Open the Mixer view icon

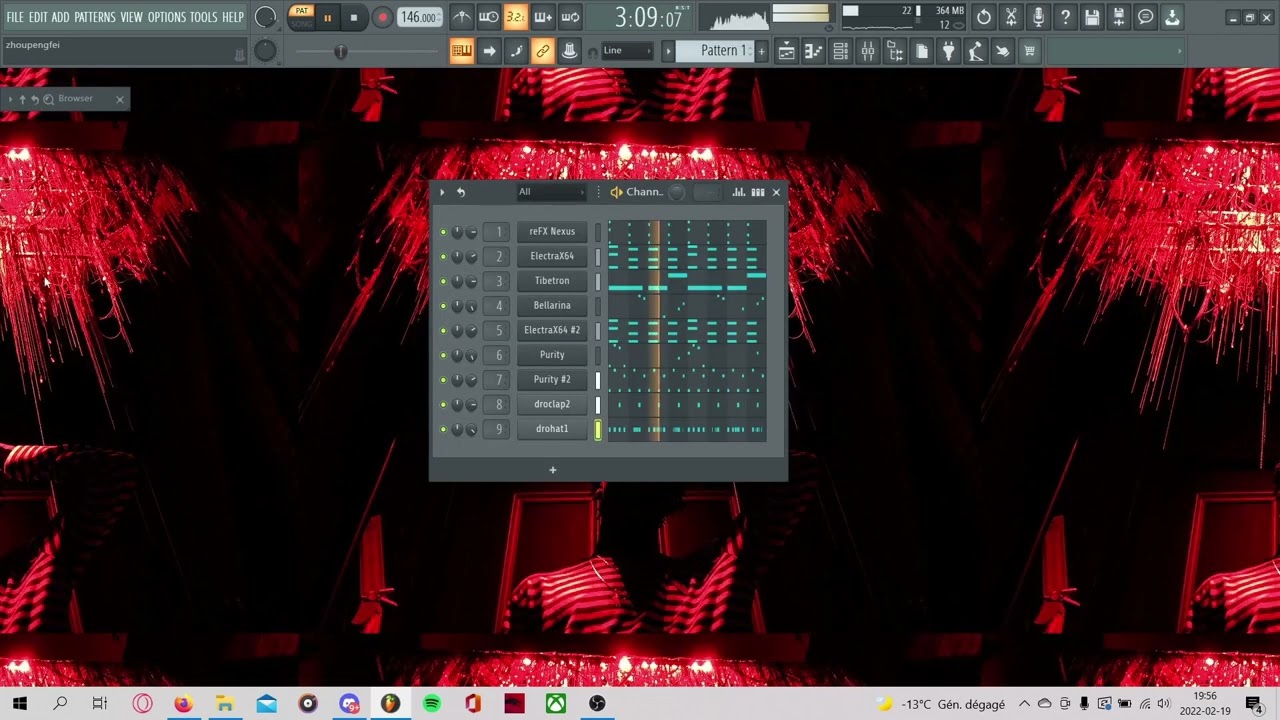pyautogui.click(x=868, y=51)
